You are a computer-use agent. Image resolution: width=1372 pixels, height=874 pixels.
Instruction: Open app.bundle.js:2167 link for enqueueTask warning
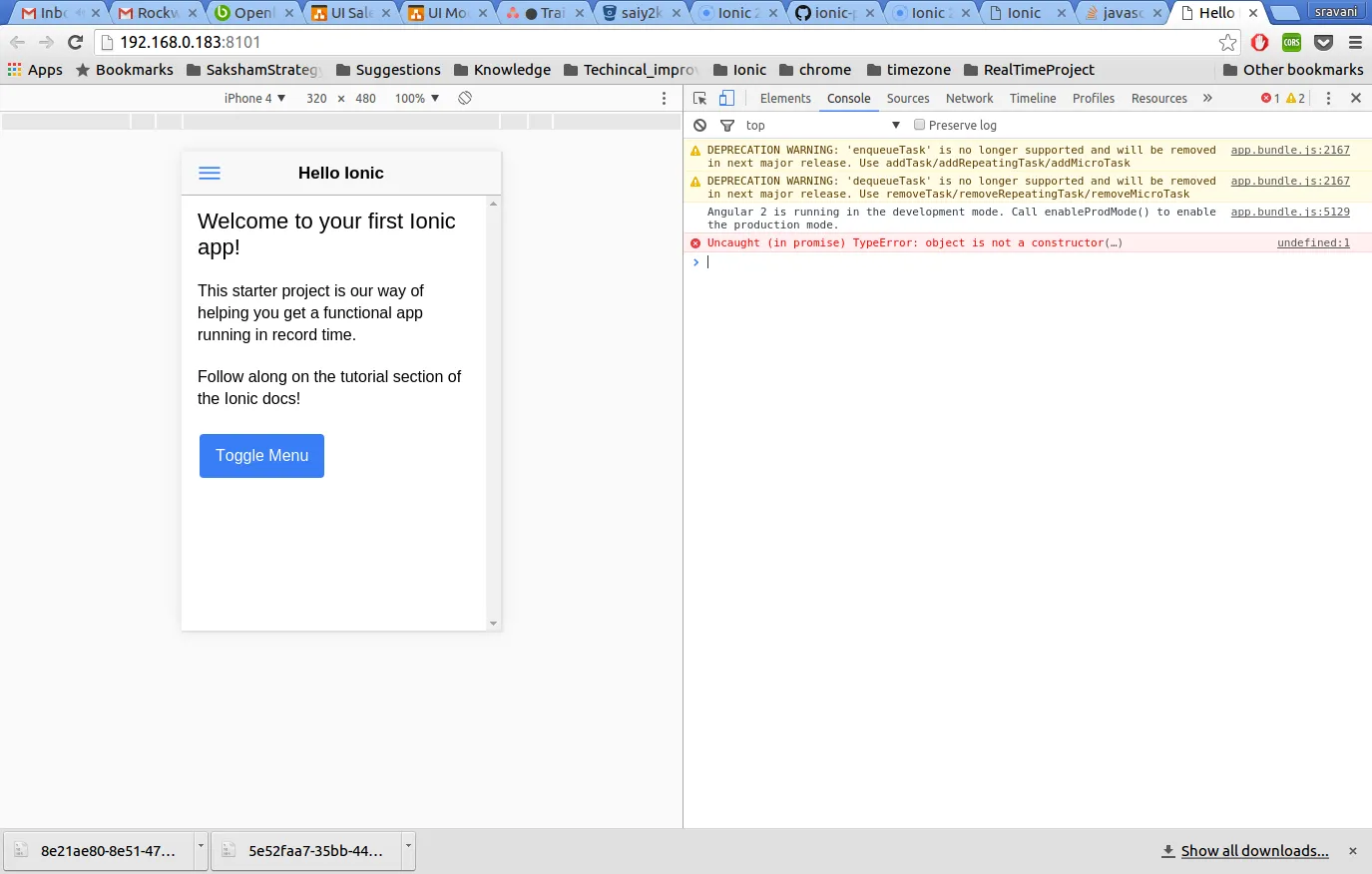coord(1290,150)
